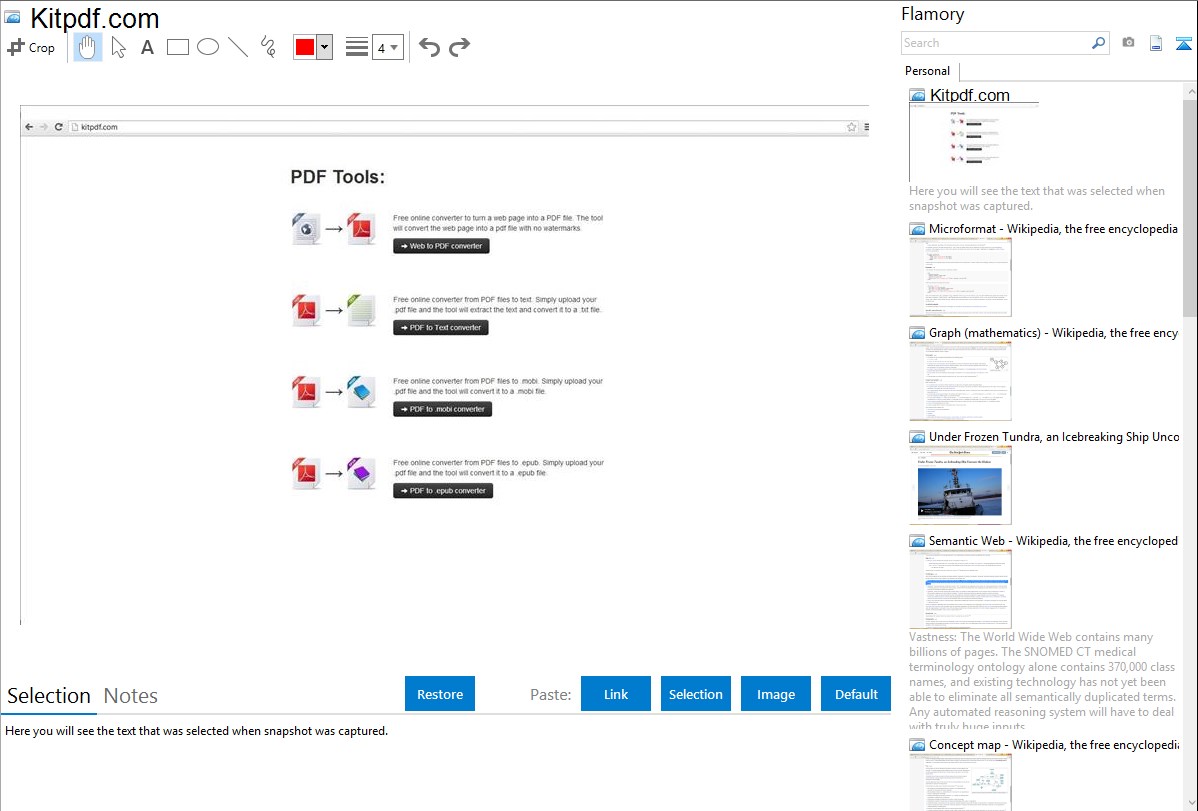The image size is (1198, 811).
Task: Click the Concept map - Wikipedia title
Action: pos(1053,744)
